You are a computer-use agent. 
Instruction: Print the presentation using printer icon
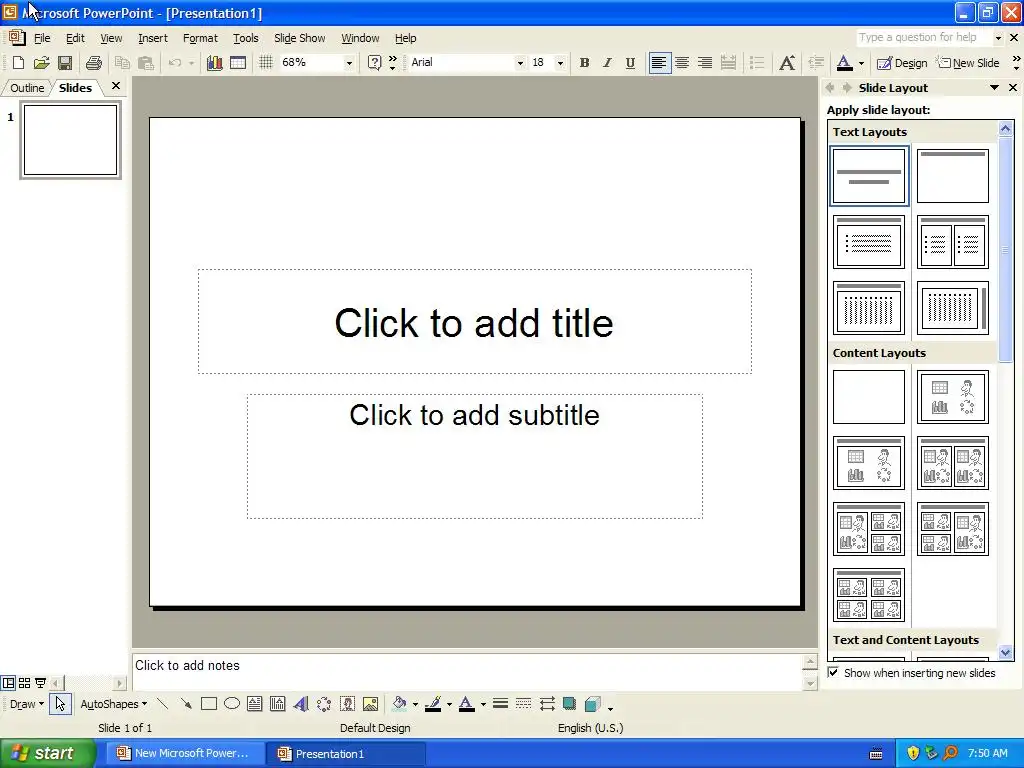(x=93, y=63)
